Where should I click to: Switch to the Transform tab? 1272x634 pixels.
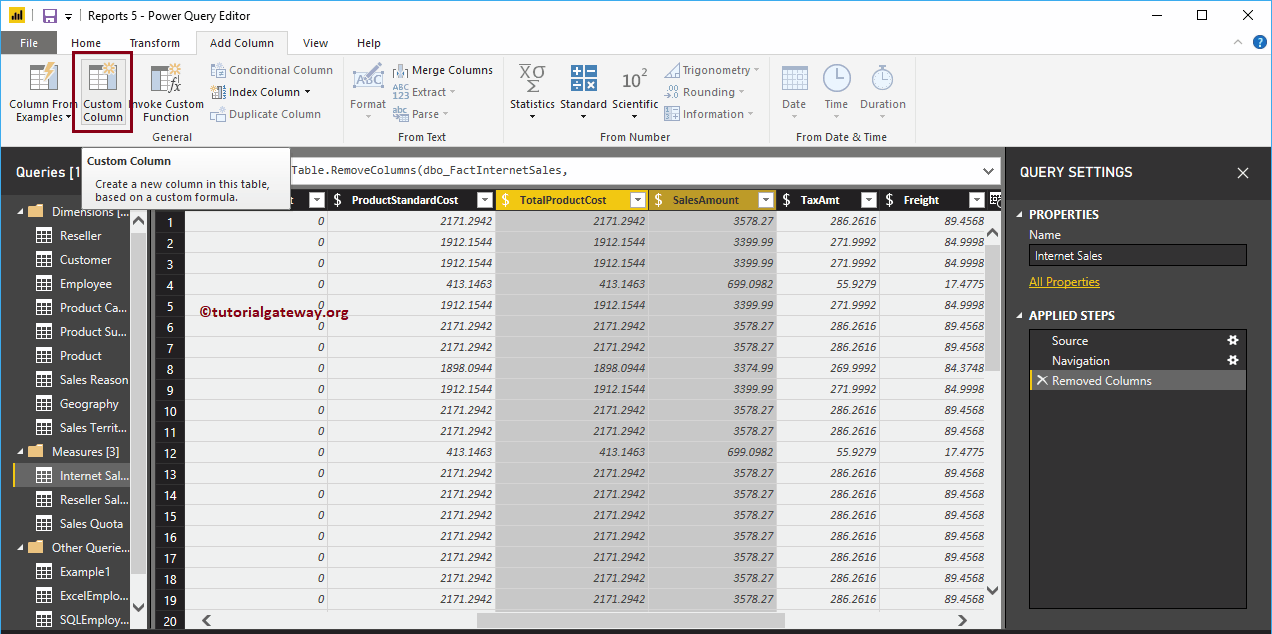point(154,43)
